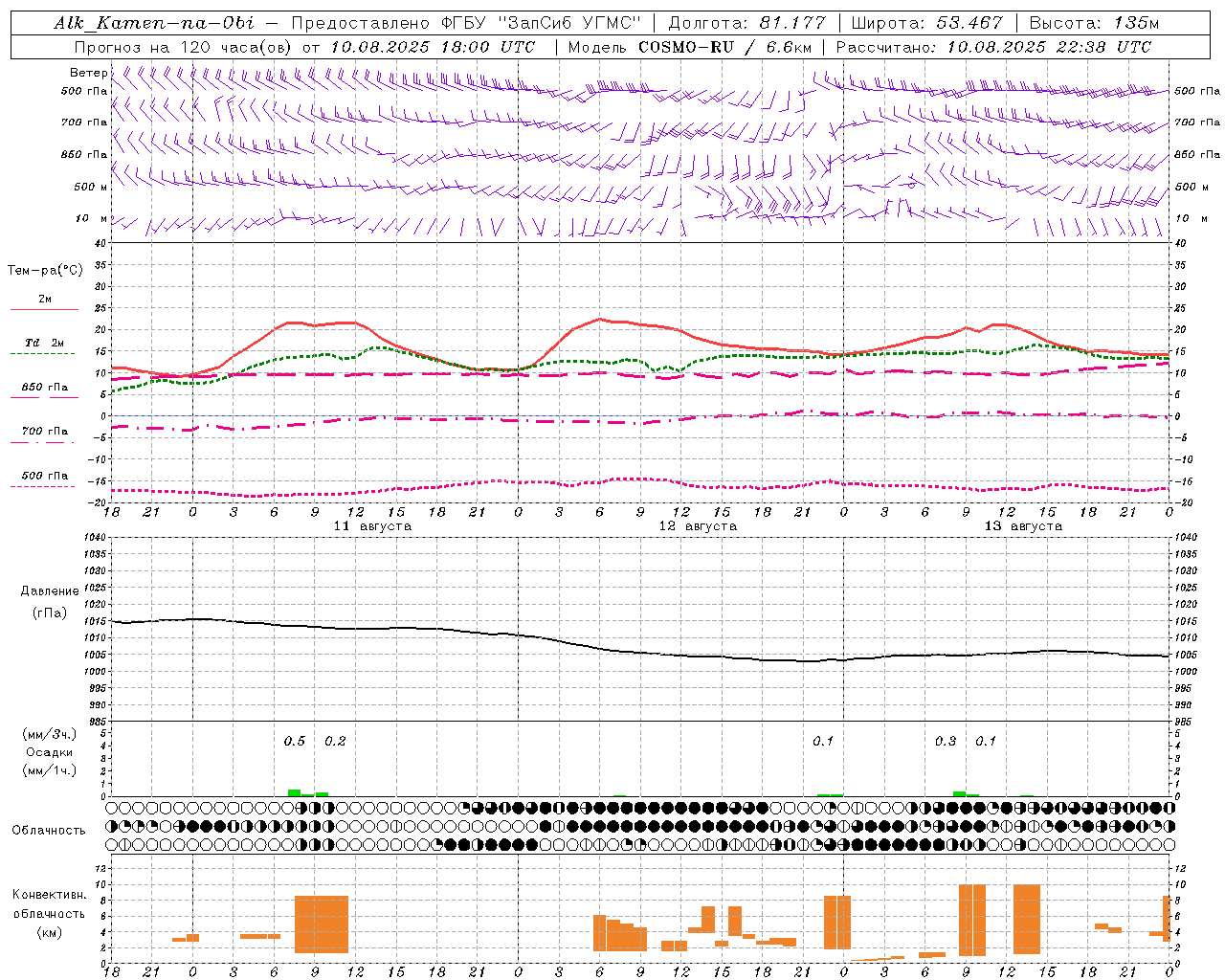
Task: Click the red 2м temperature legend line
Action: pos(44,309)
